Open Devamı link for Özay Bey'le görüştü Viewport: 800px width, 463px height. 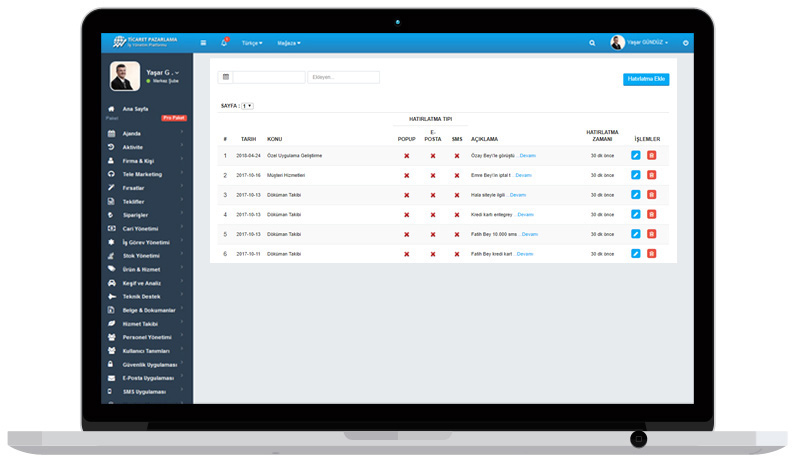[x=528, y=156]
